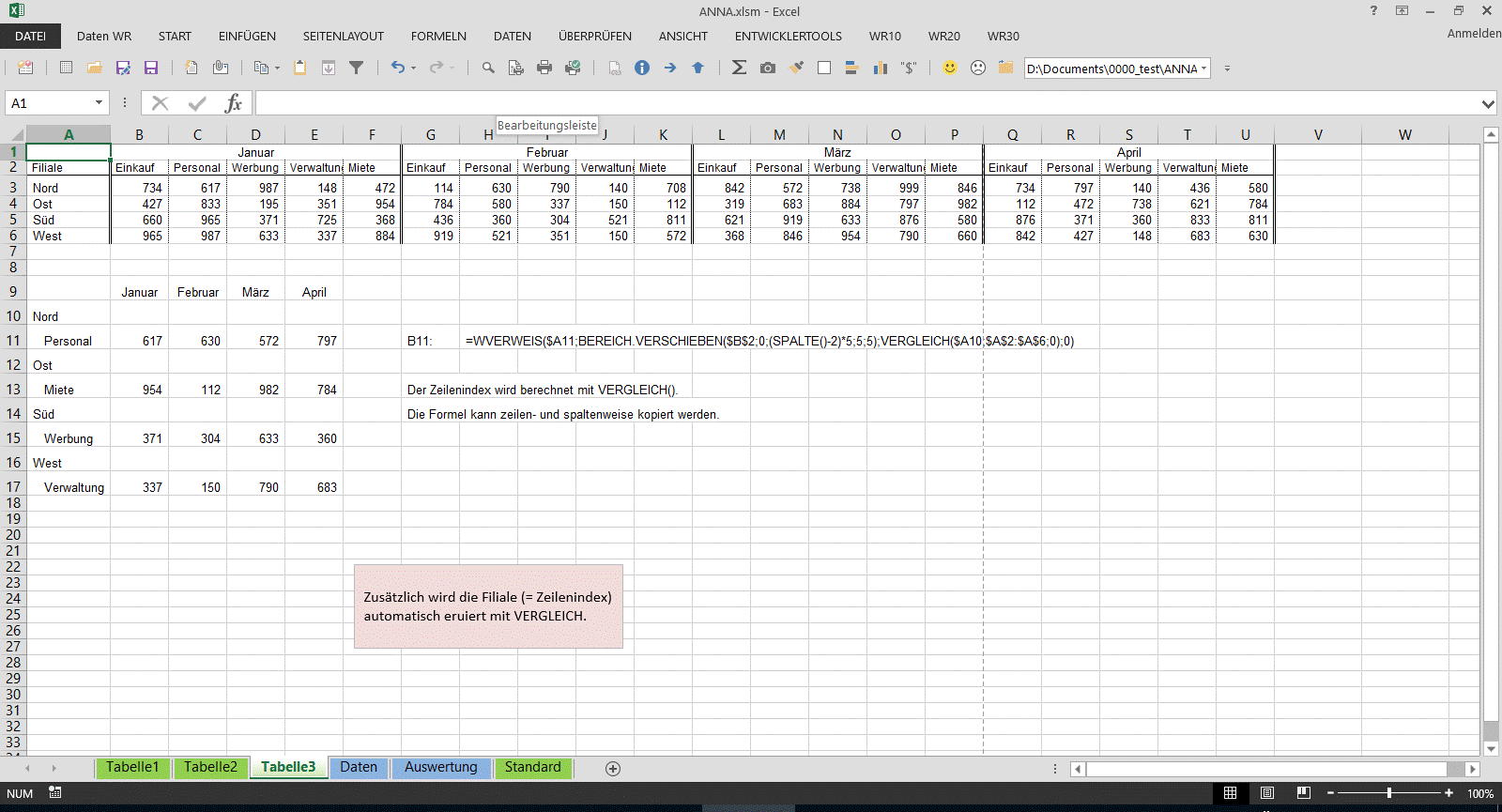Open the FORMELN ribbon tab
This screenshot has width=1502, height=812.
point(438,36)
